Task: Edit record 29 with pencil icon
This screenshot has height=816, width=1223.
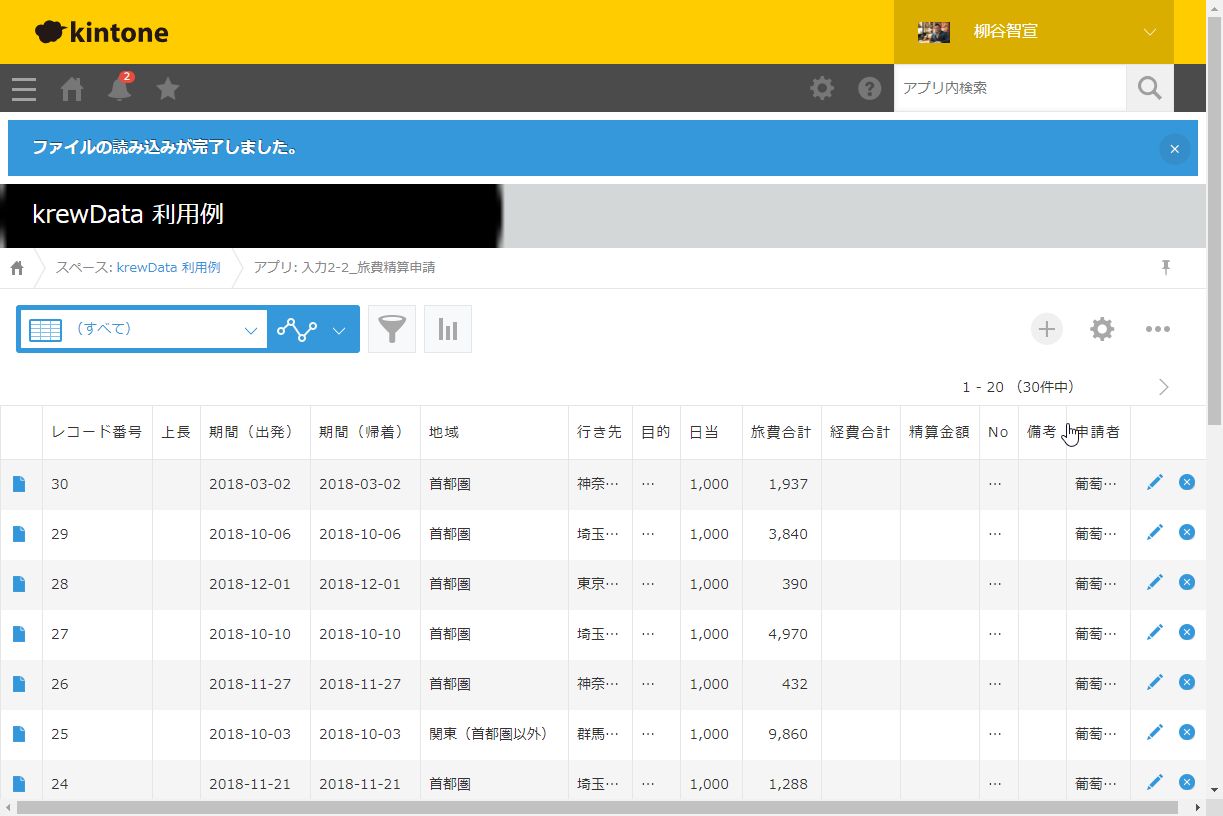Action: pyautogui.click(x=1155, y=532)
